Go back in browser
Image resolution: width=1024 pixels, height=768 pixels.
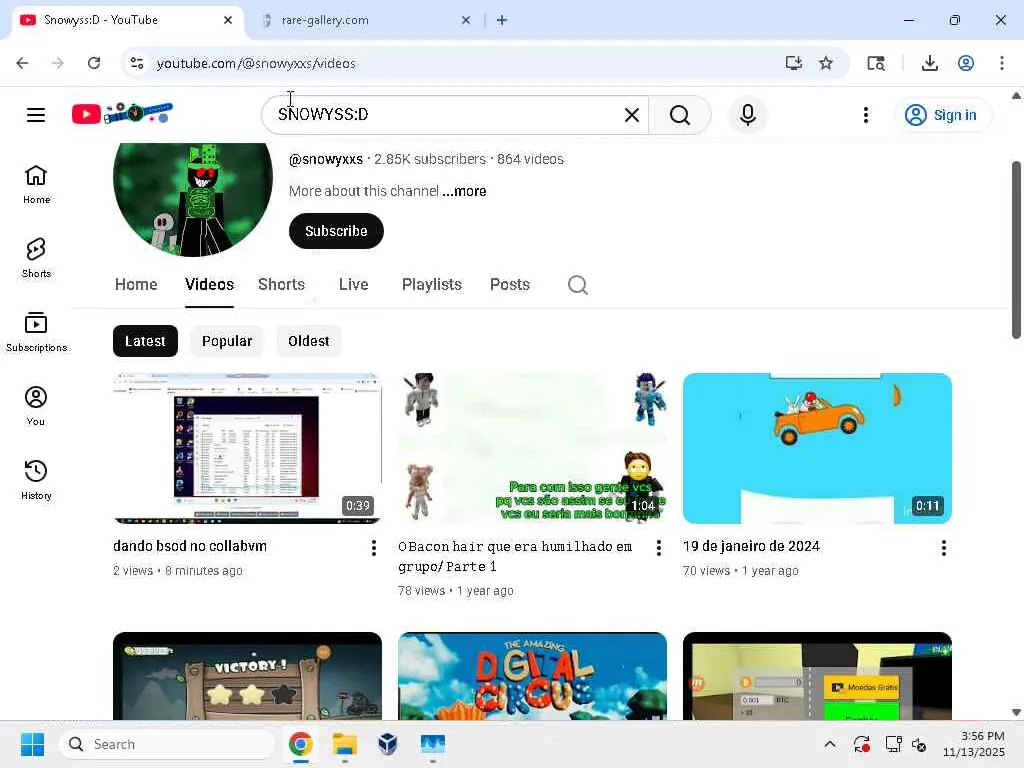22,63
